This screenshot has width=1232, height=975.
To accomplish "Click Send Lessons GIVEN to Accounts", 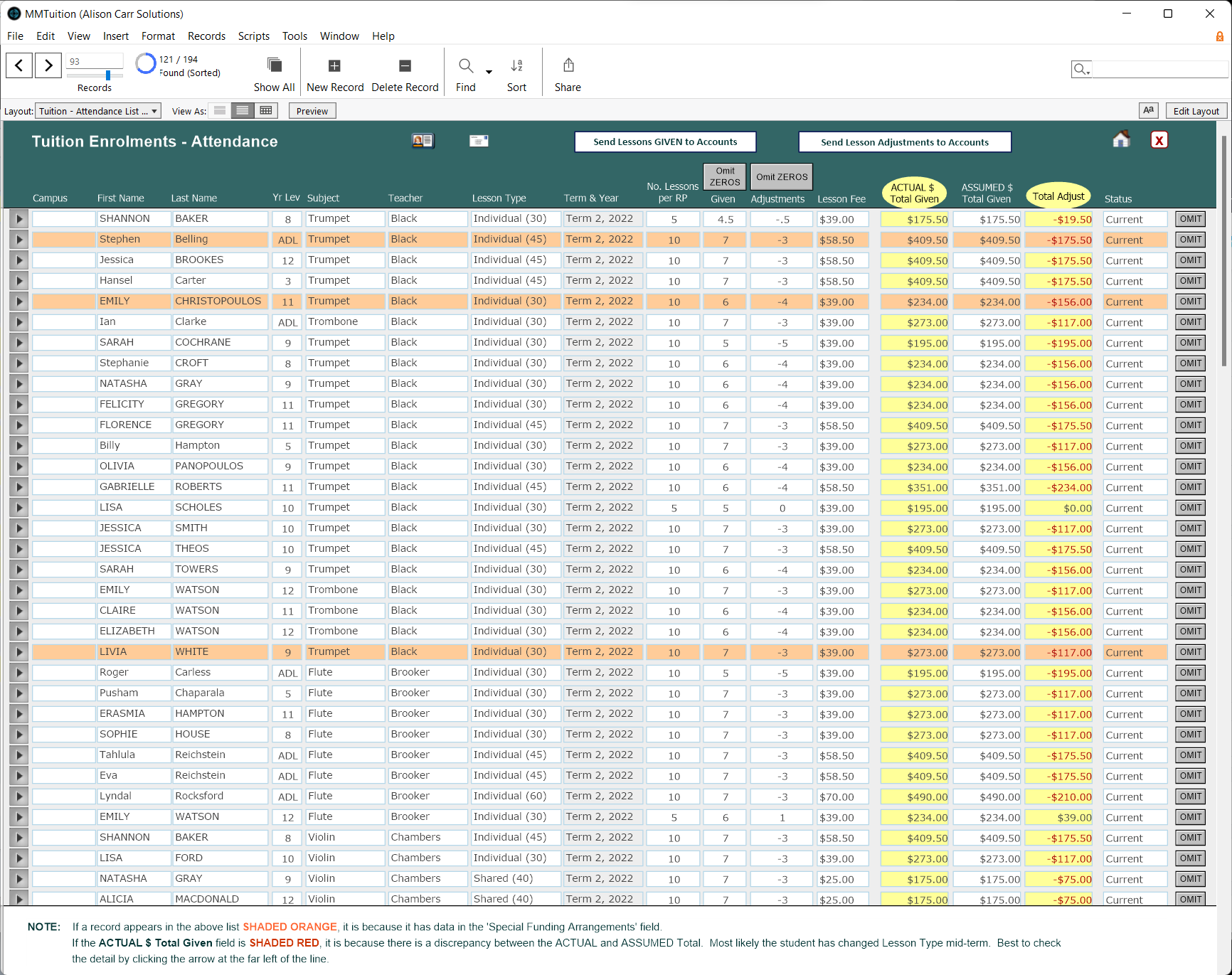I will pos(665,142).
